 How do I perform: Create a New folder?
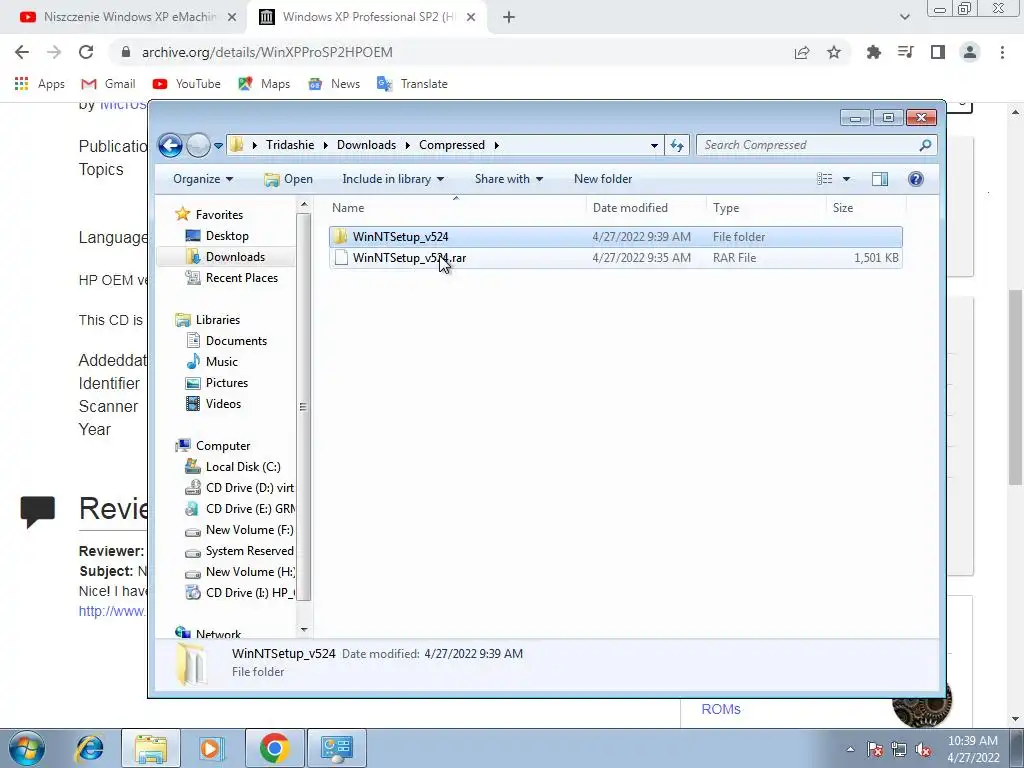603,179
